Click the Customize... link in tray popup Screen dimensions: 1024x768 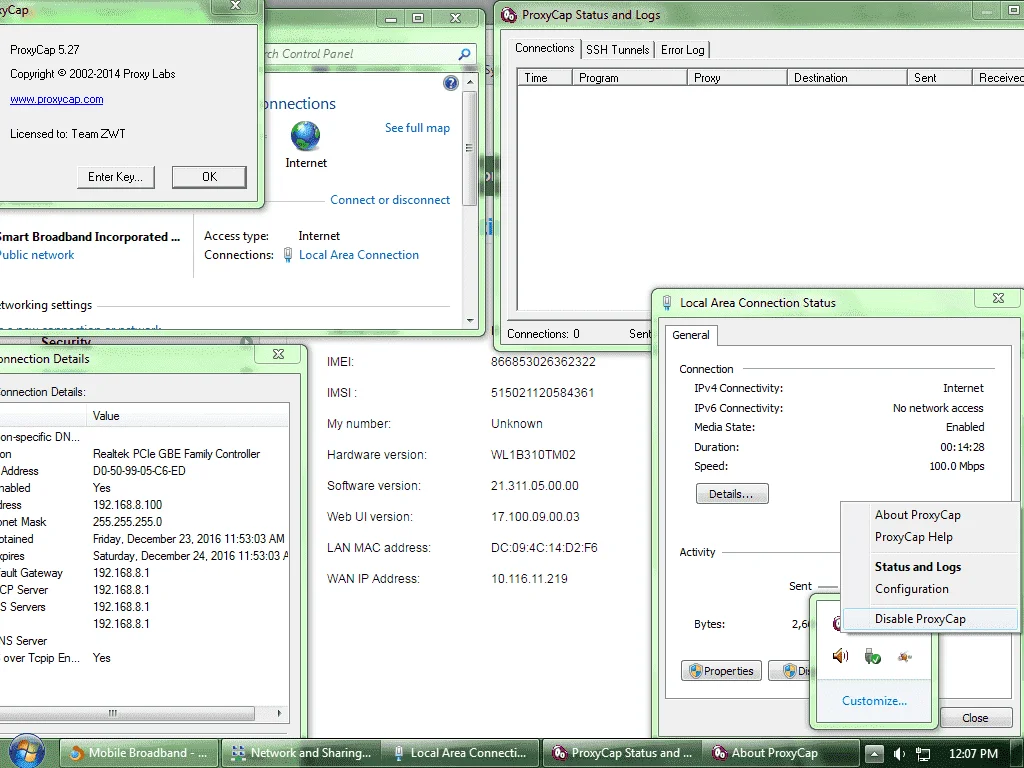(874, 701)
